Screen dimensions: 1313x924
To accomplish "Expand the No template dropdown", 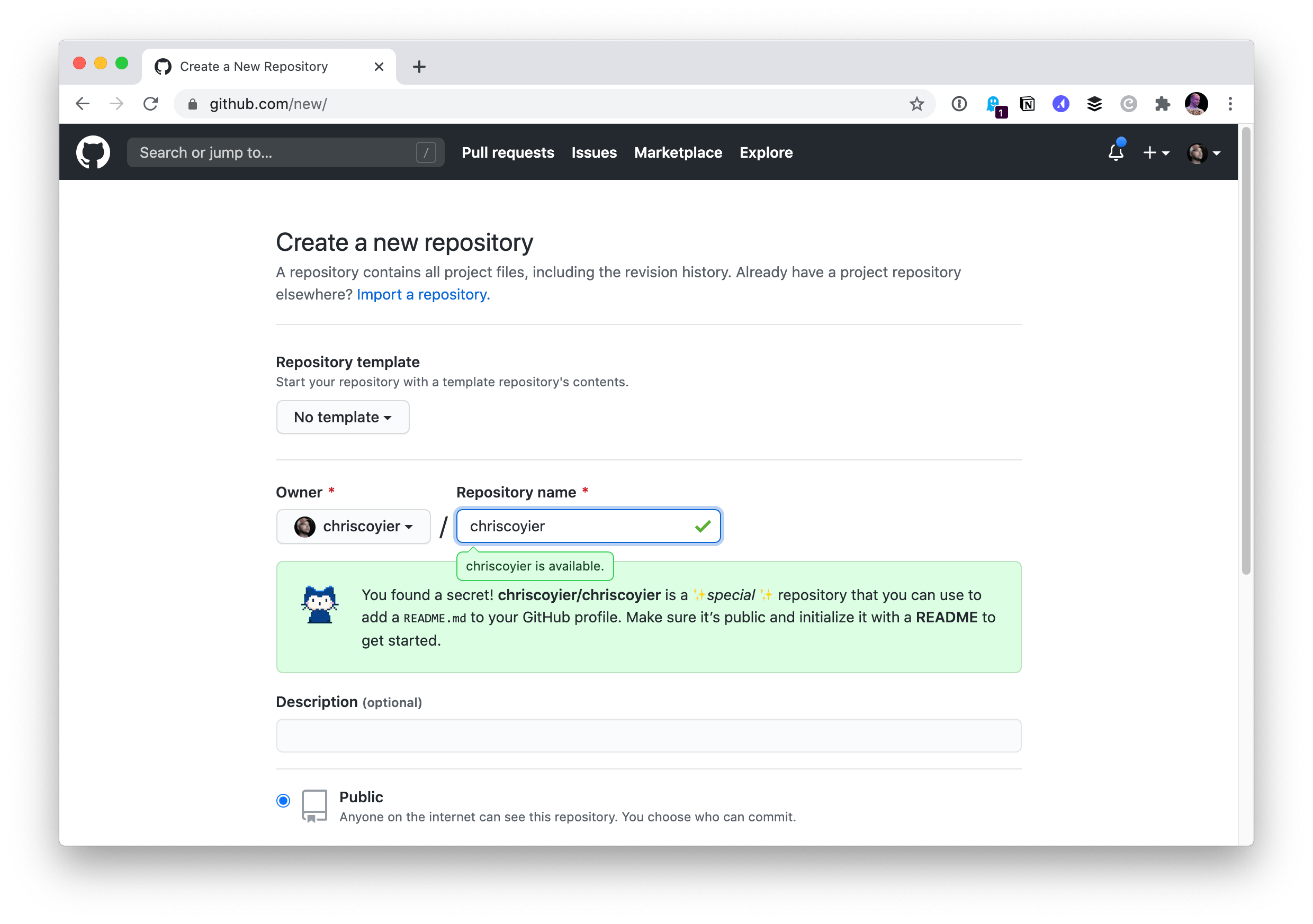I will pyautogui.click(x=343, y=417).
